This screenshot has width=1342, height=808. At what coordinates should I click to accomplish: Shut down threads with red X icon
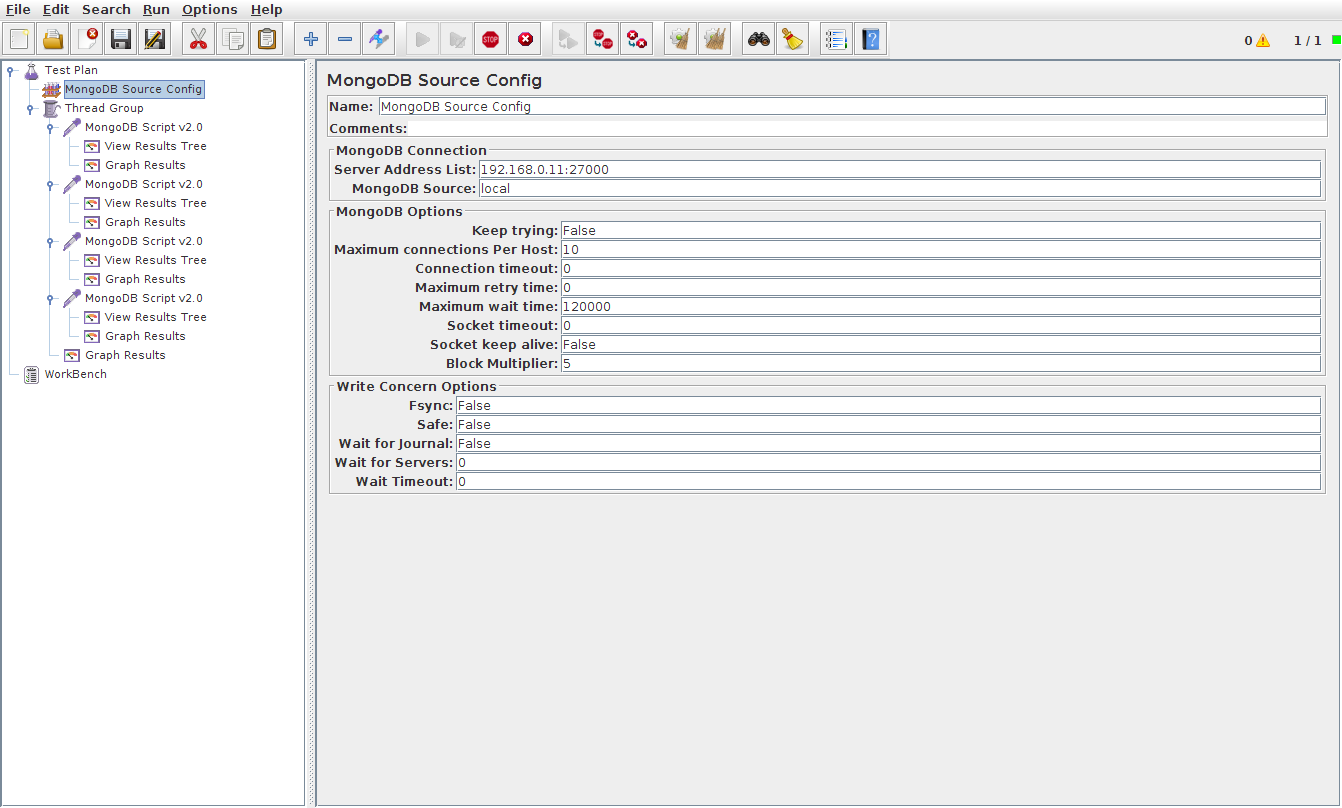point(525,40)
